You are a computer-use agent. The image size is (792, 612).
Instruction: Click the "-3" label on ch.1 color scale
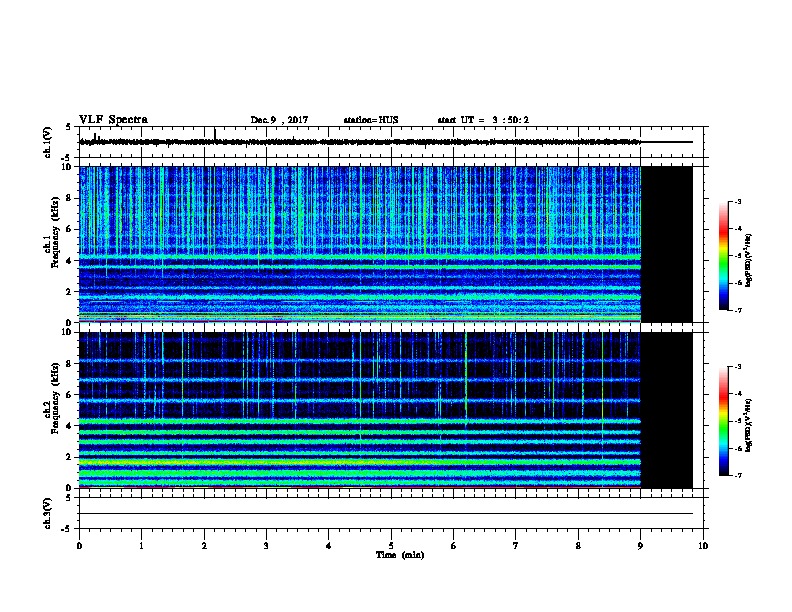click(737, 201)
